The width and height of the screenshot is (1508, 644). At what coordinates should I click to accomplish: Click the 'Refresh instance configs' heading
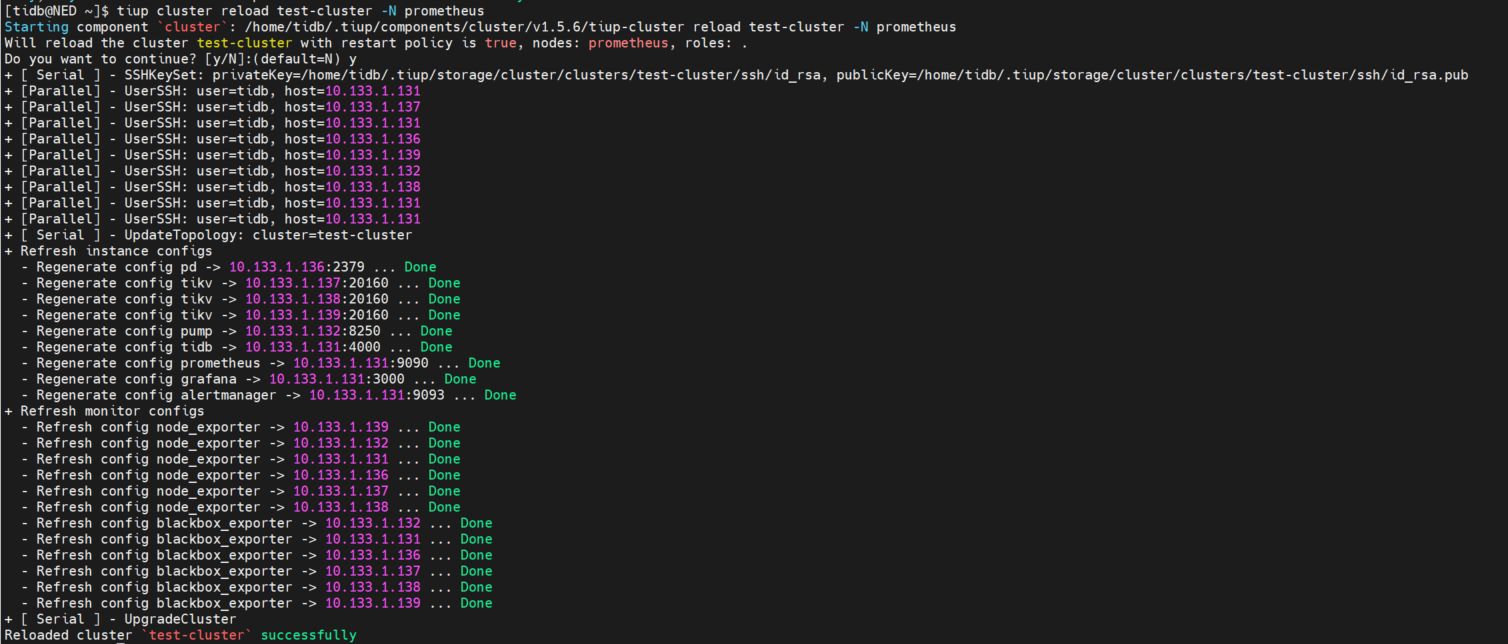coord(116,251)
